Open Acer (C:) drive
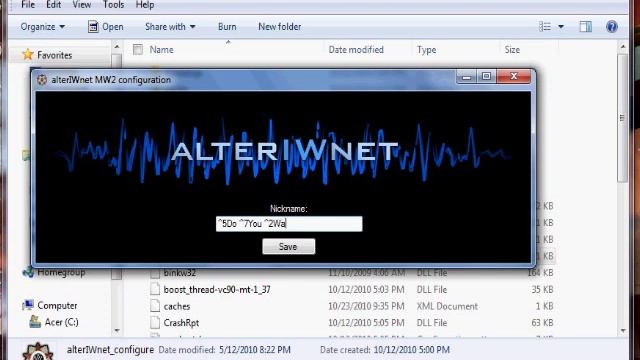 (61, 322)
